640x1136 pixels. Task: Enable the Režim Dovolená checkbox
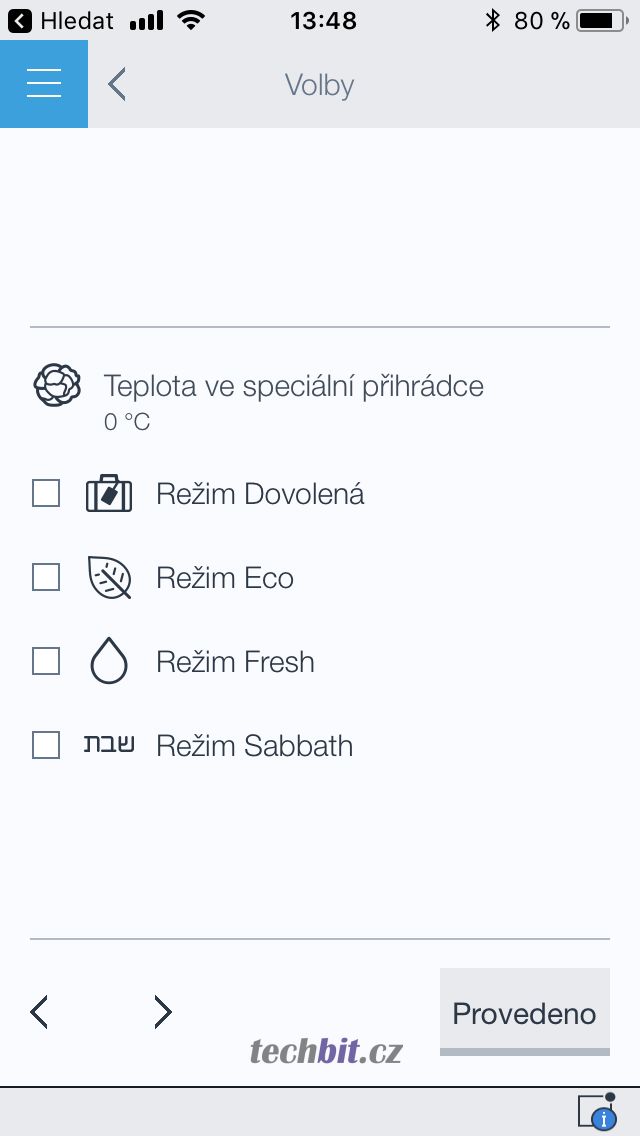[x=46, y=494]
